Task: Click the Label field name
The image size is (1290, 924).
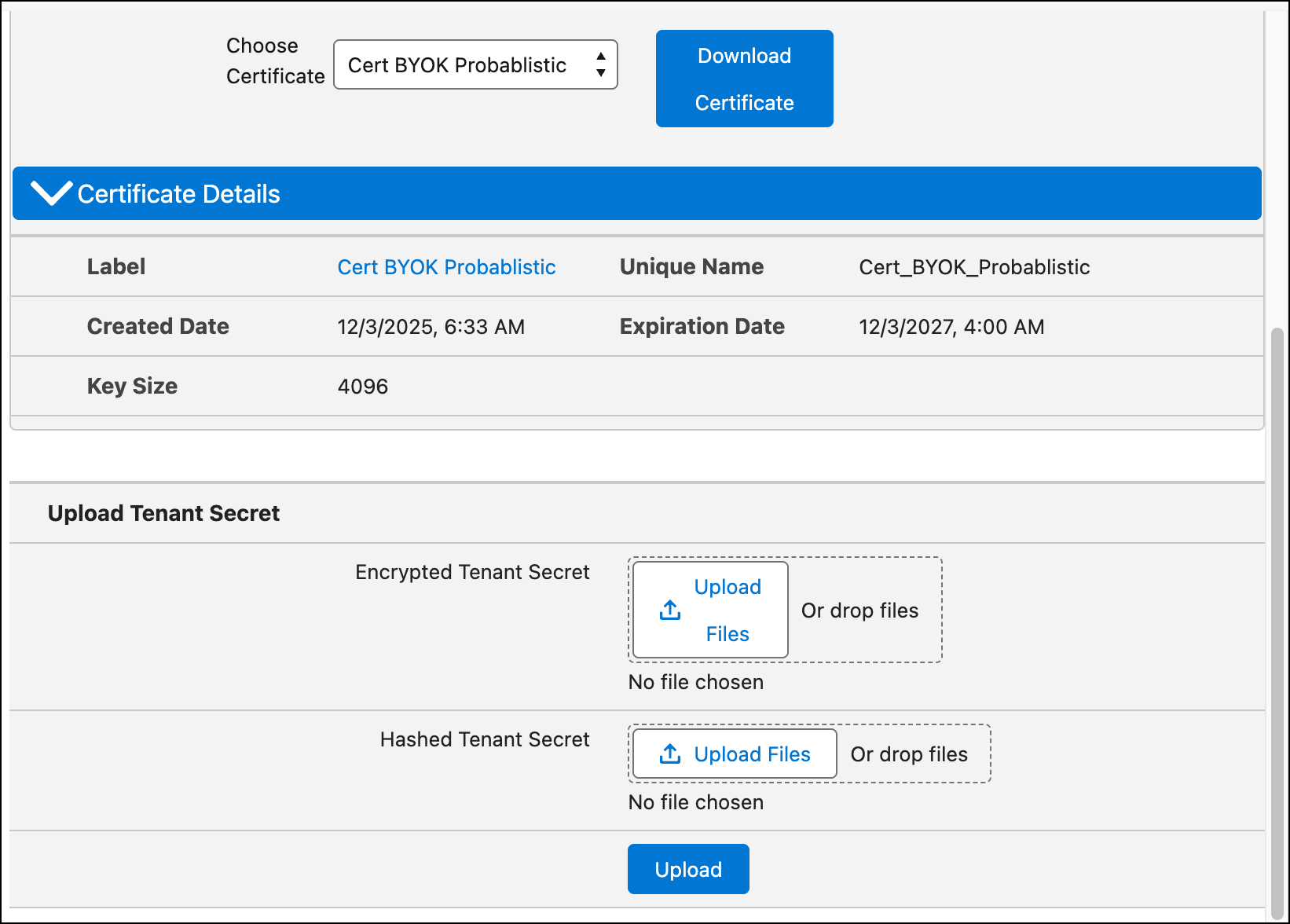Action: [116, 266]
